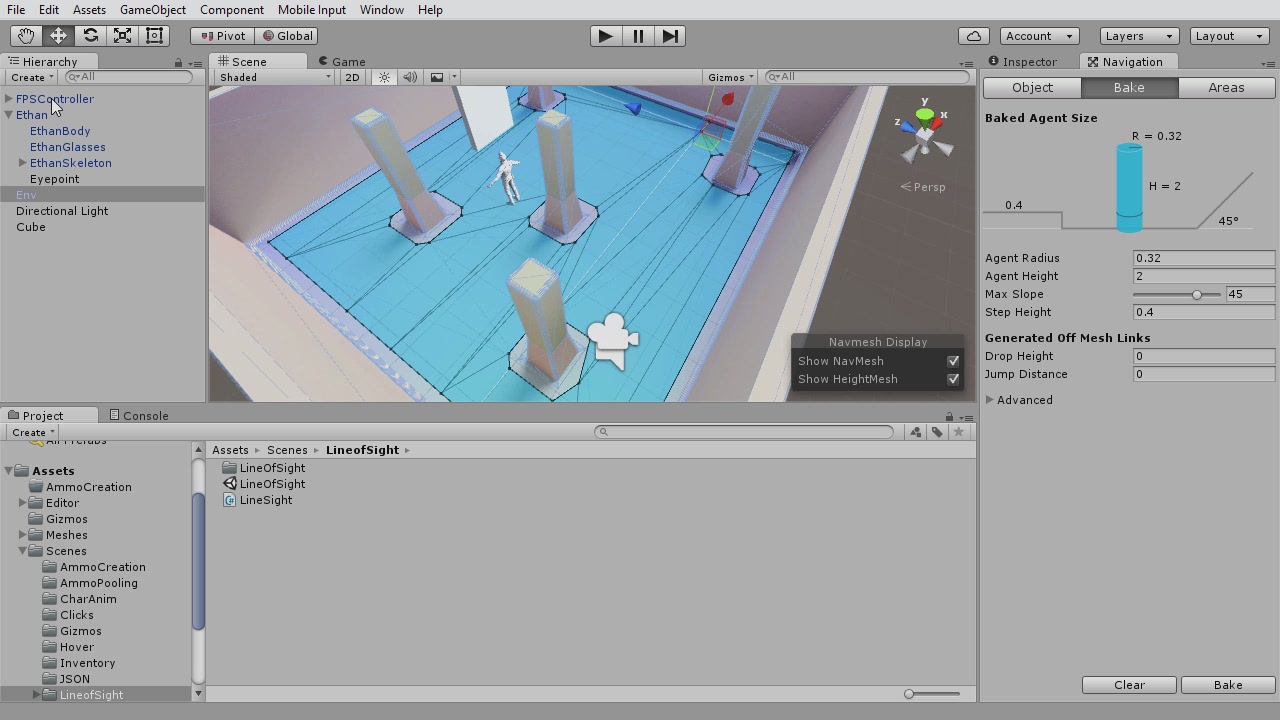This screenshot has width=1280, height=720.
Task: Click the Project search field
Action: tap(744, 432)
